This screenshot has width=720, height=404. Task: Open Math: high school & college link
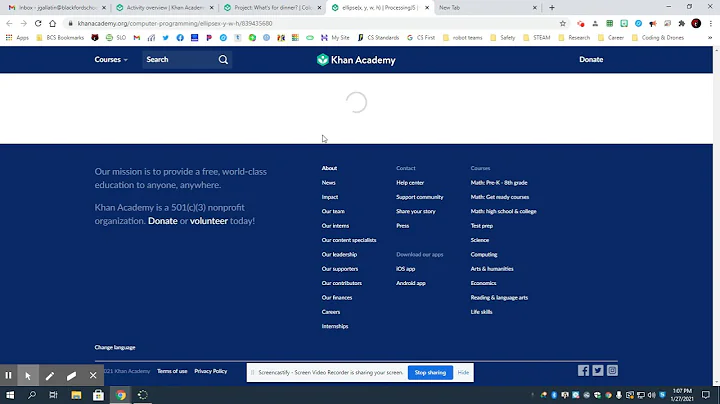click(503, 212)
